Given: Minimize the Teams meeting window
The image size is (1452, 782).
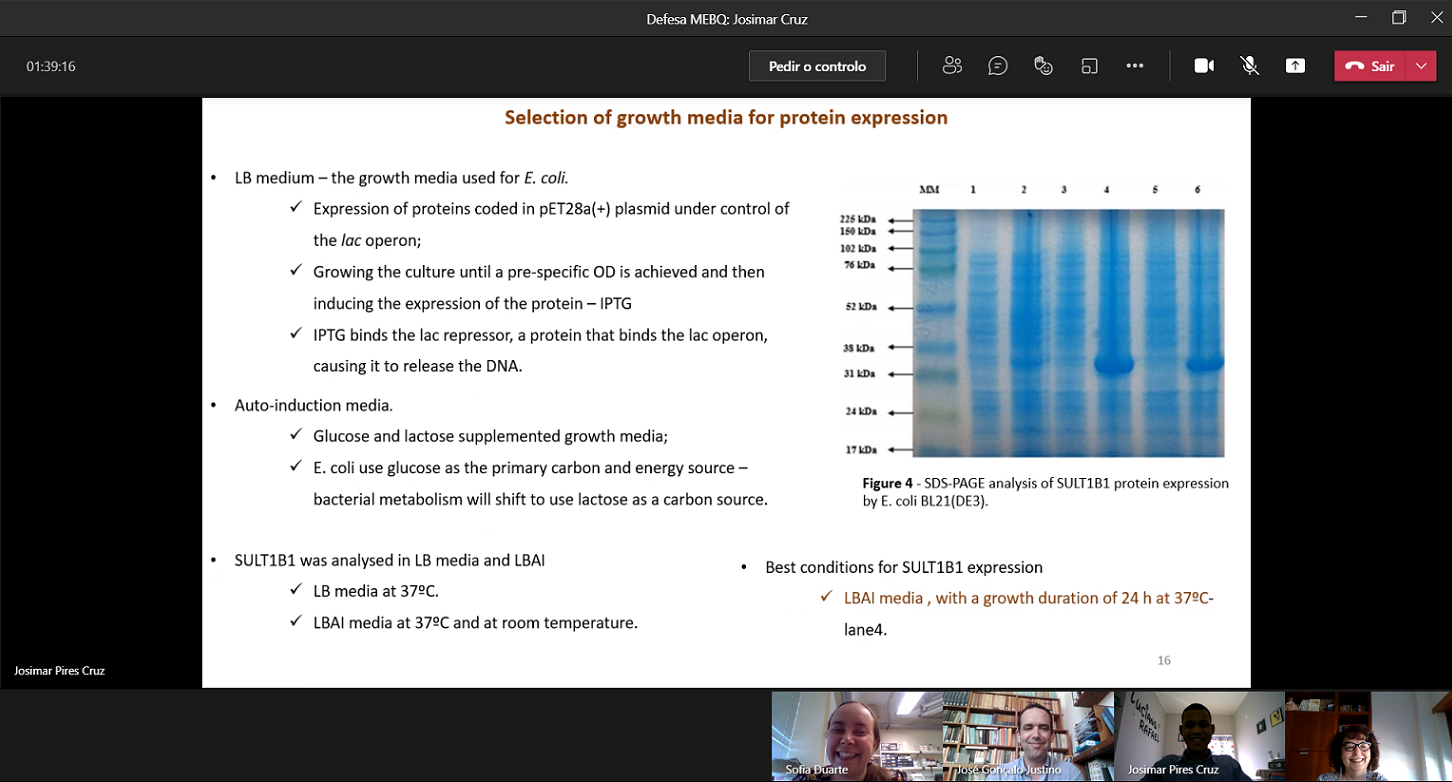Looking at the screenshot, I should 1361,18.
